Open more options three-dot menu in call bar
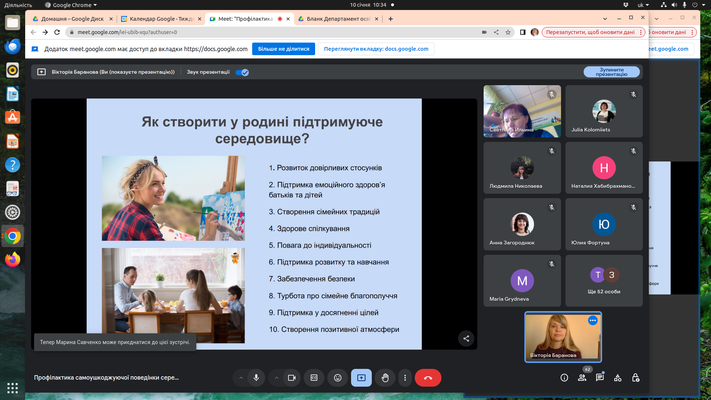Viewport: 711px width, 400px height. point(405,378)
